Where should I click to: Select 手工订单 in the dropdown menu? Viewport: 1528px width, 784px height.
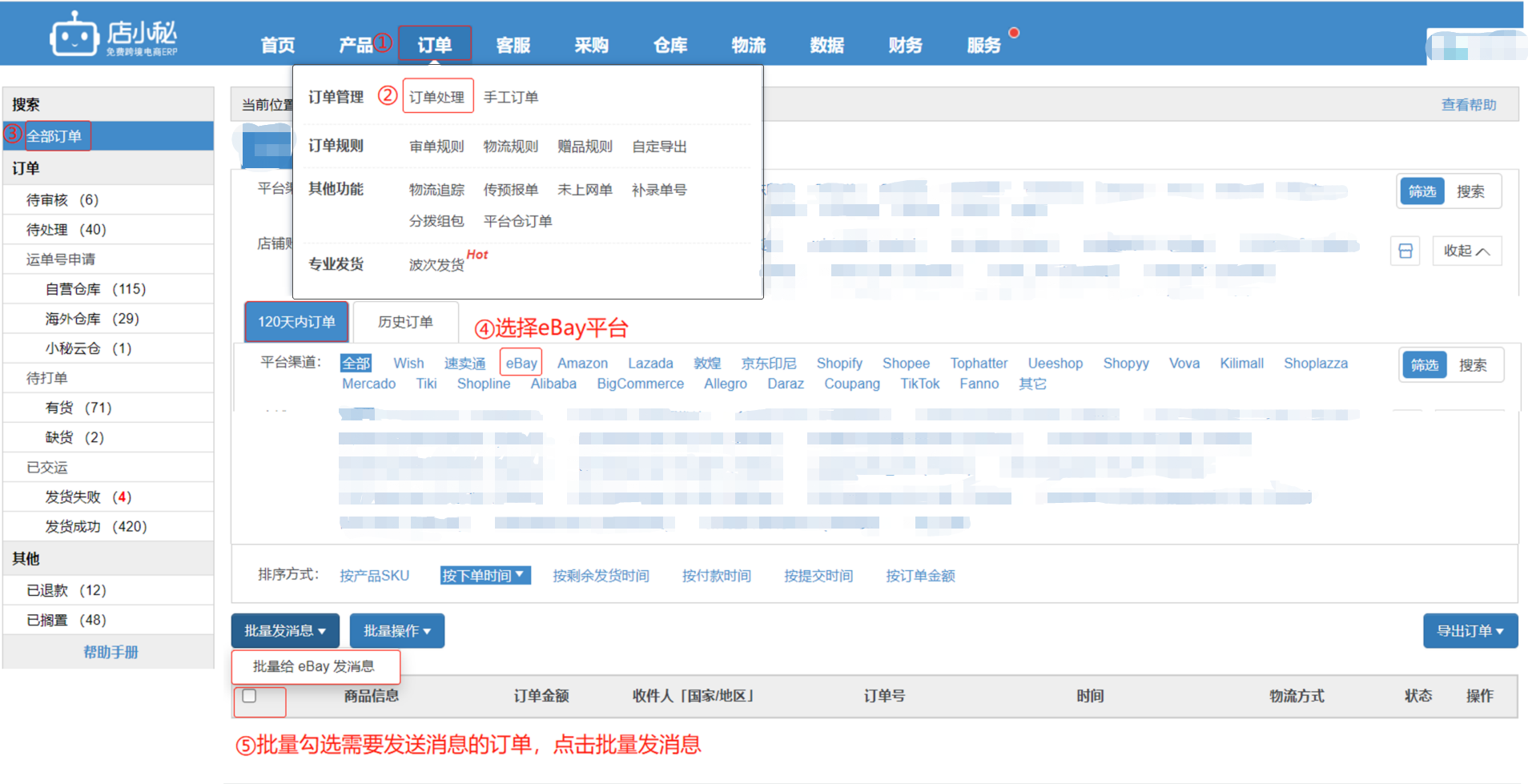pos(511,97)
